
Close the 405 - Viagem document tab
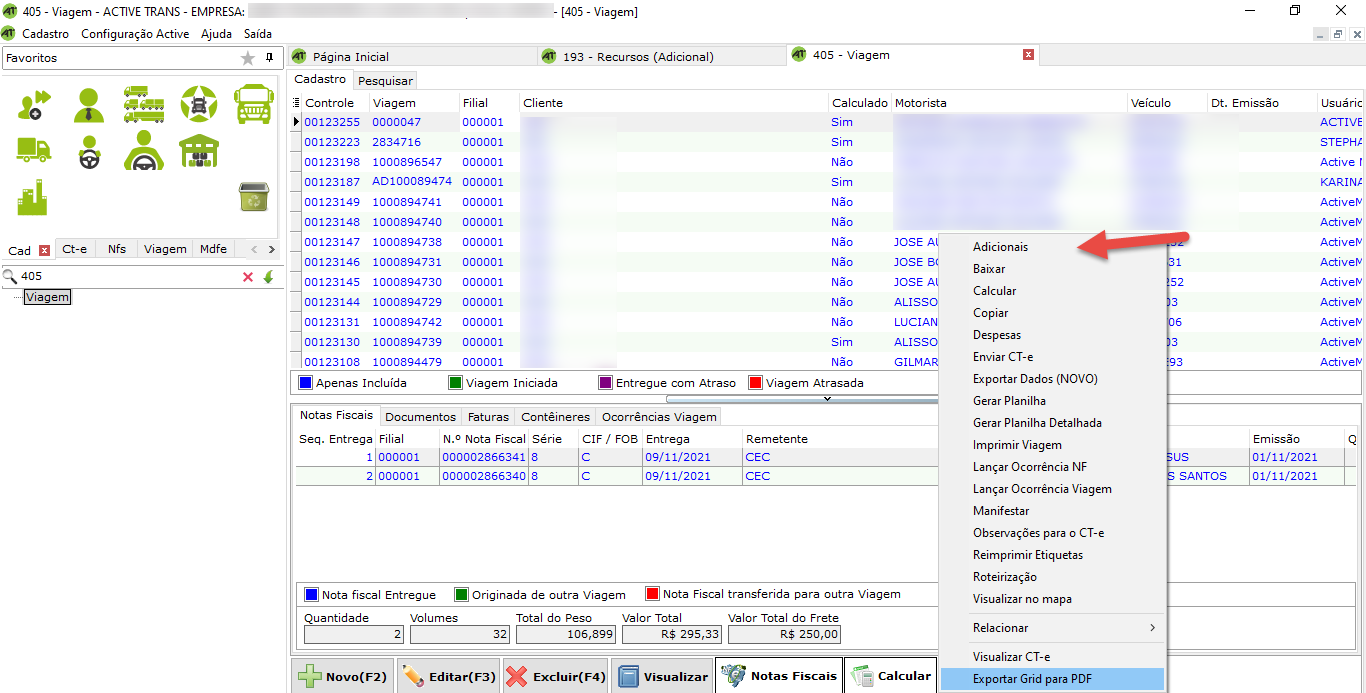[x=1028, y=55]
